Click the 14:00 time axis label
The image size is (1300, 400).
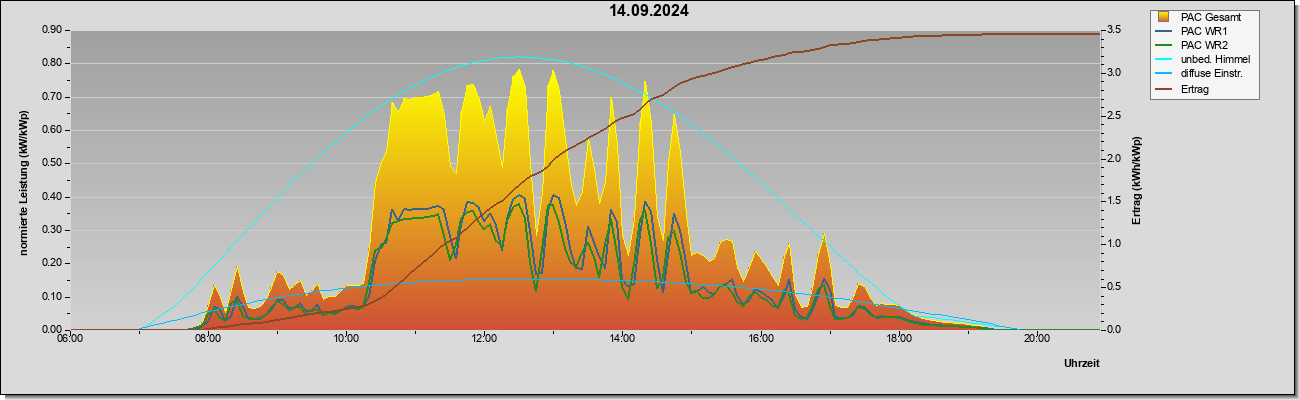(x=622, y=338)
